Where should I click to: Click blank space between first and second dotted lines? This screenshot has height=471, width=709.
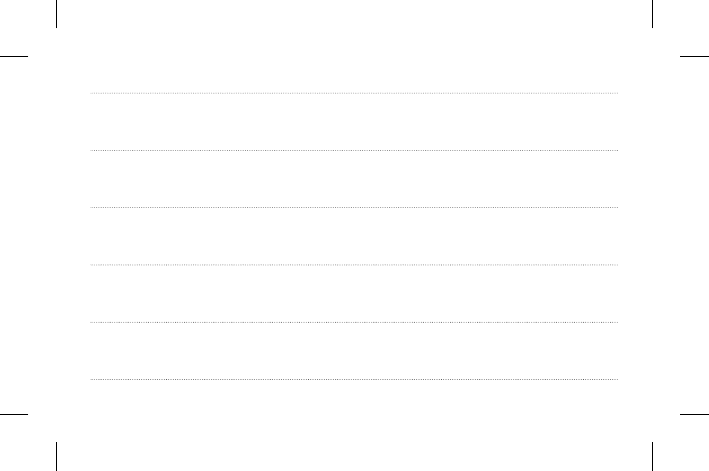tap(354, 123)
